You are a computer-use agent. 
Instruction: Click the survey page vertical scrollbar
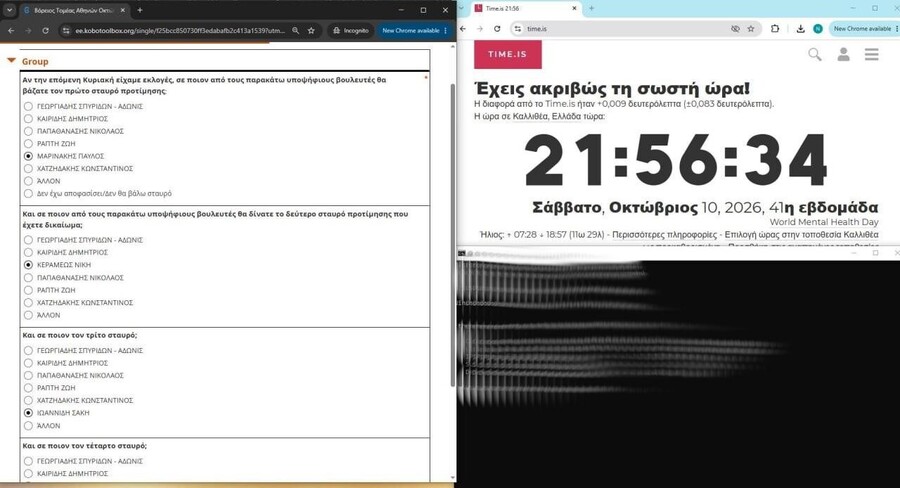click(x=453, y=234)
